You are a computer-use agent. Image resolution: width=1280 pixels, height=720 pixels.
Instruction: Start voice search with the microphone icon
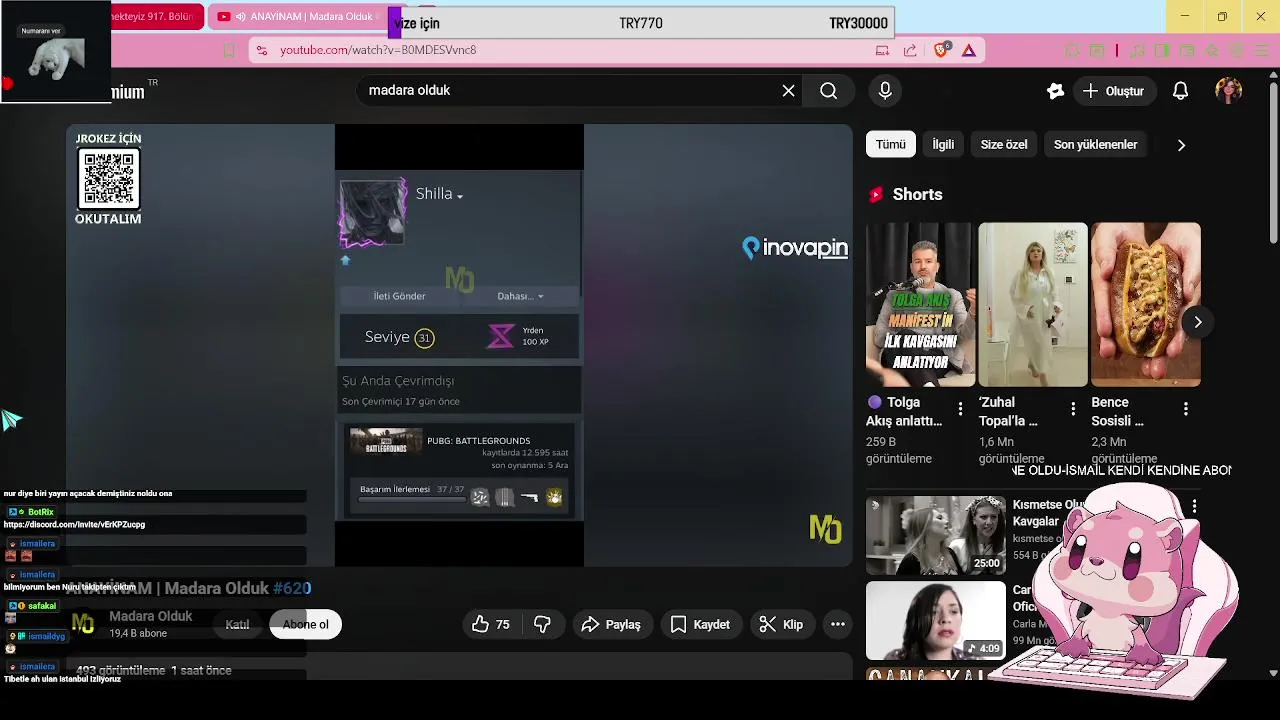point(885,91)
